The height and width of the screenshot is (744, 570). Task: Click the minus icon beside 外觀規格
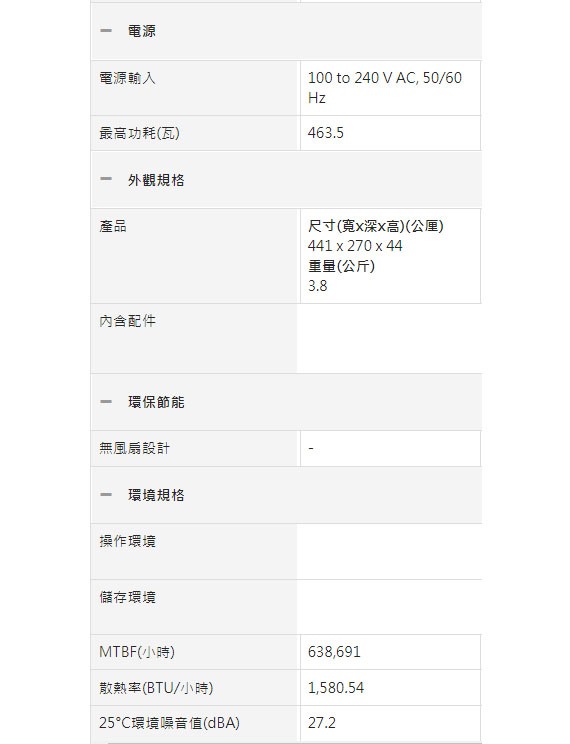(106, 179)
